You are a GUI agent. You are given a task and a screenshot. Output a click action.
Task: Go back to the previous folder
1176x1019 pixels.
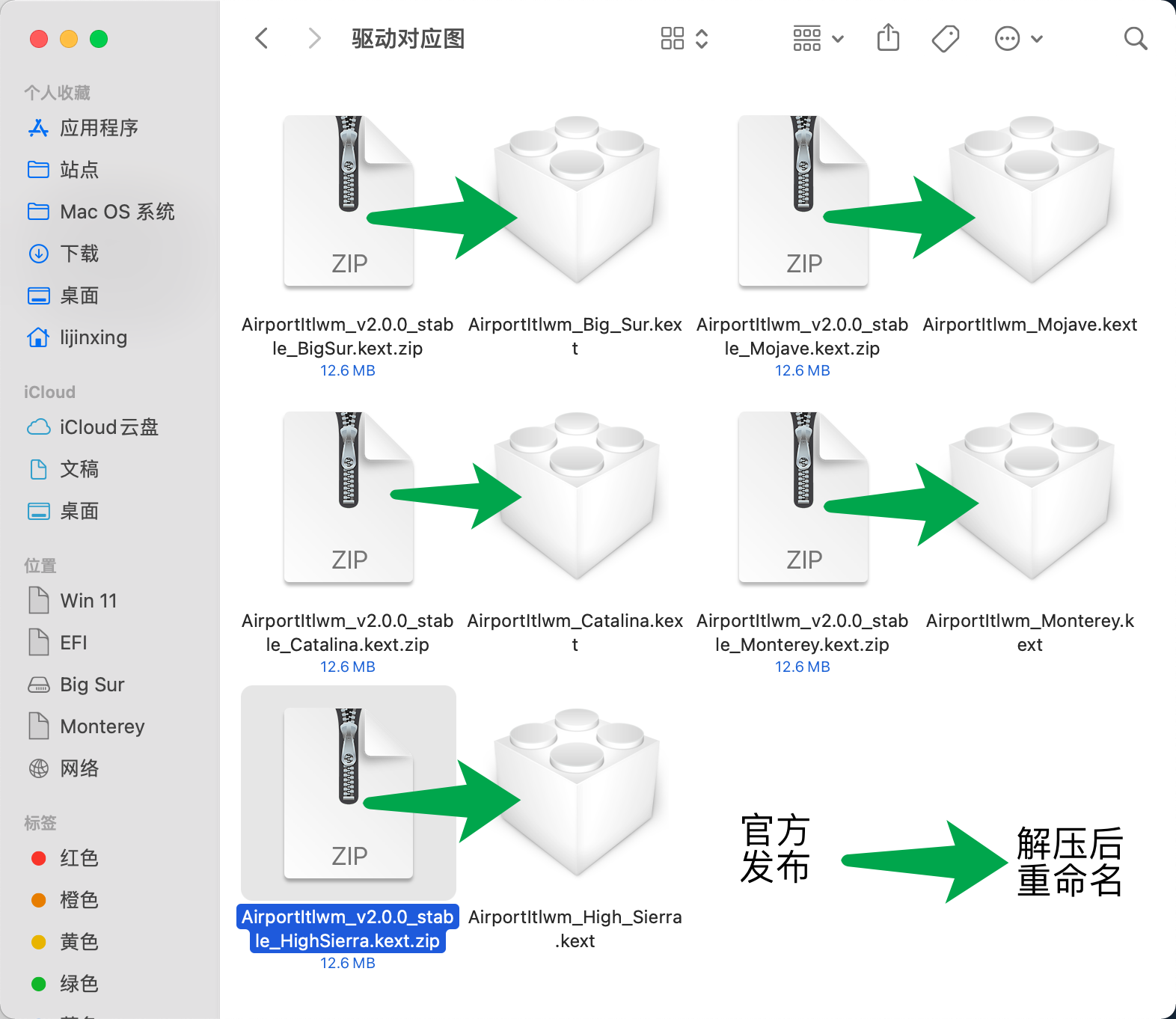(262, 38)
